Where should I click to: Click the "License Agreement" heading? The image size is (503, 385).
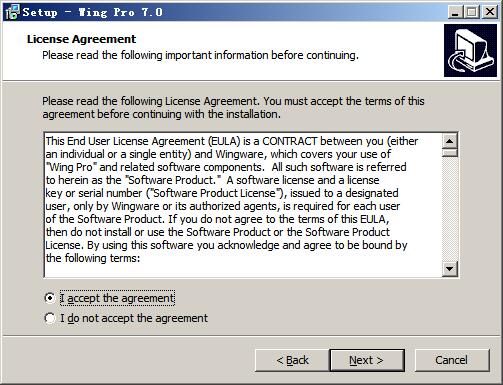[81, 39]
